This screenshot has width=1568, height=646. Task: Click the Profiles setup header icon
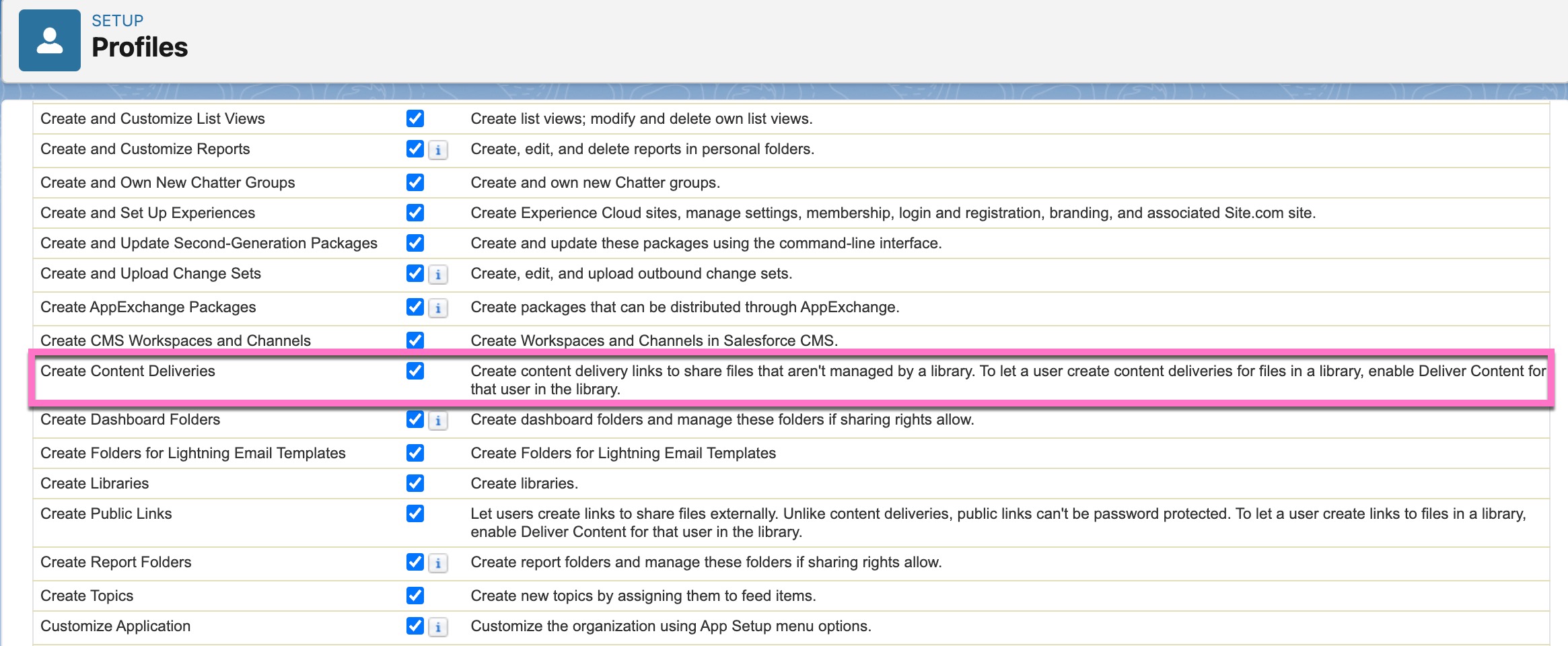tap(50, 40)
